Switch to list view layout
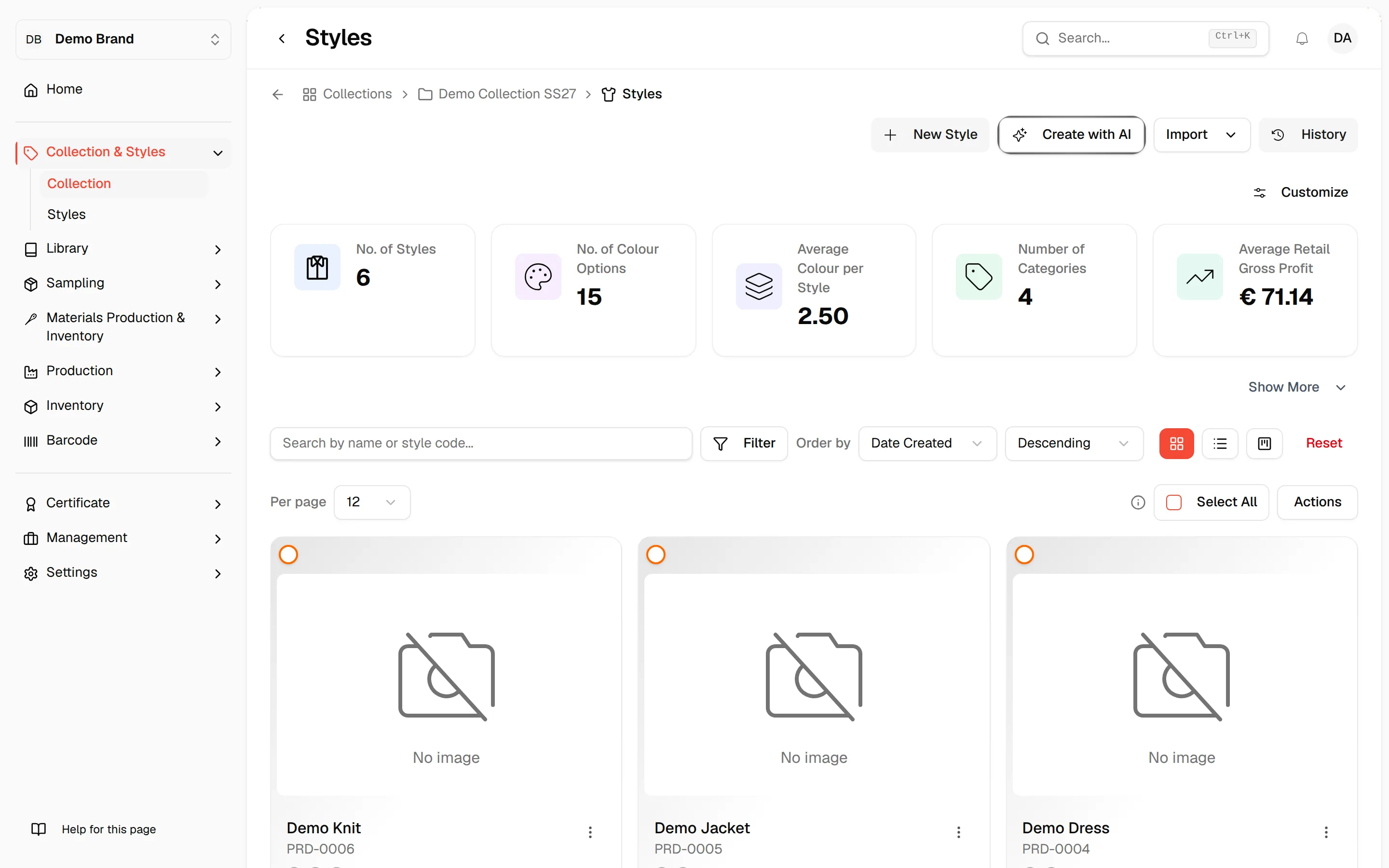 (x=1220, y=443)
